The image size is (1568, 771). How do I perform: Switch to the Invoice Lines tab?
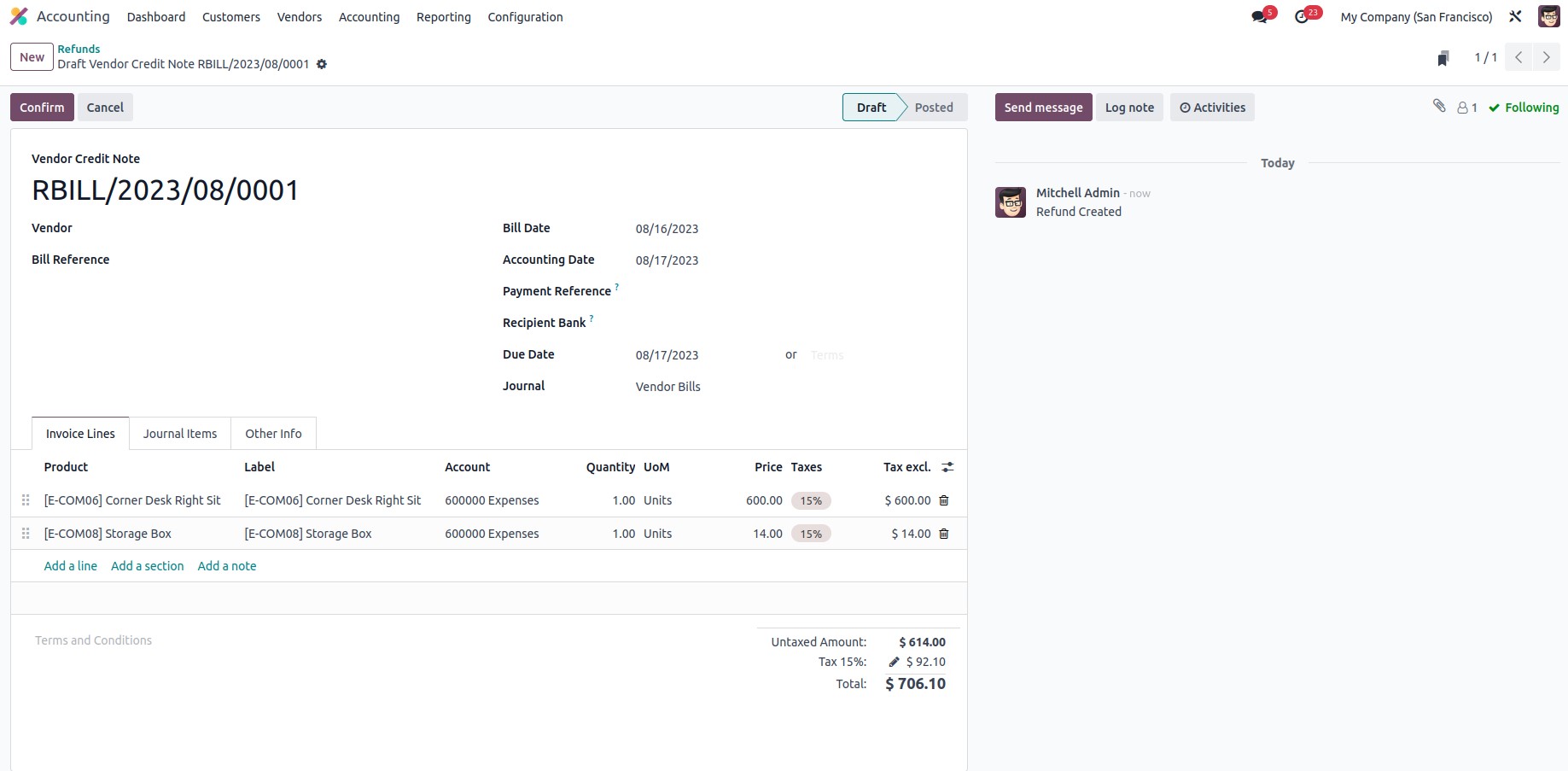(80, 434)
